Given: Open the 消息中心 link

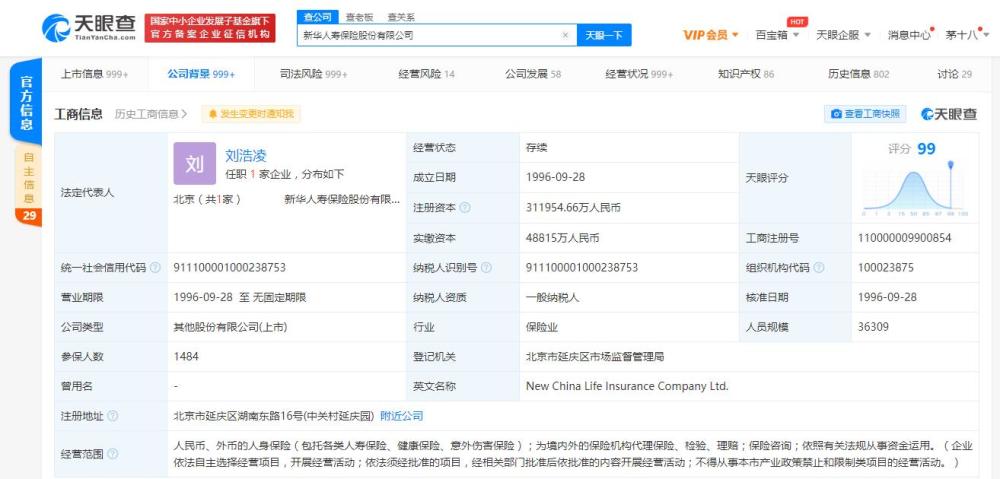Looking at the screenshot, I should coord(909,35).
